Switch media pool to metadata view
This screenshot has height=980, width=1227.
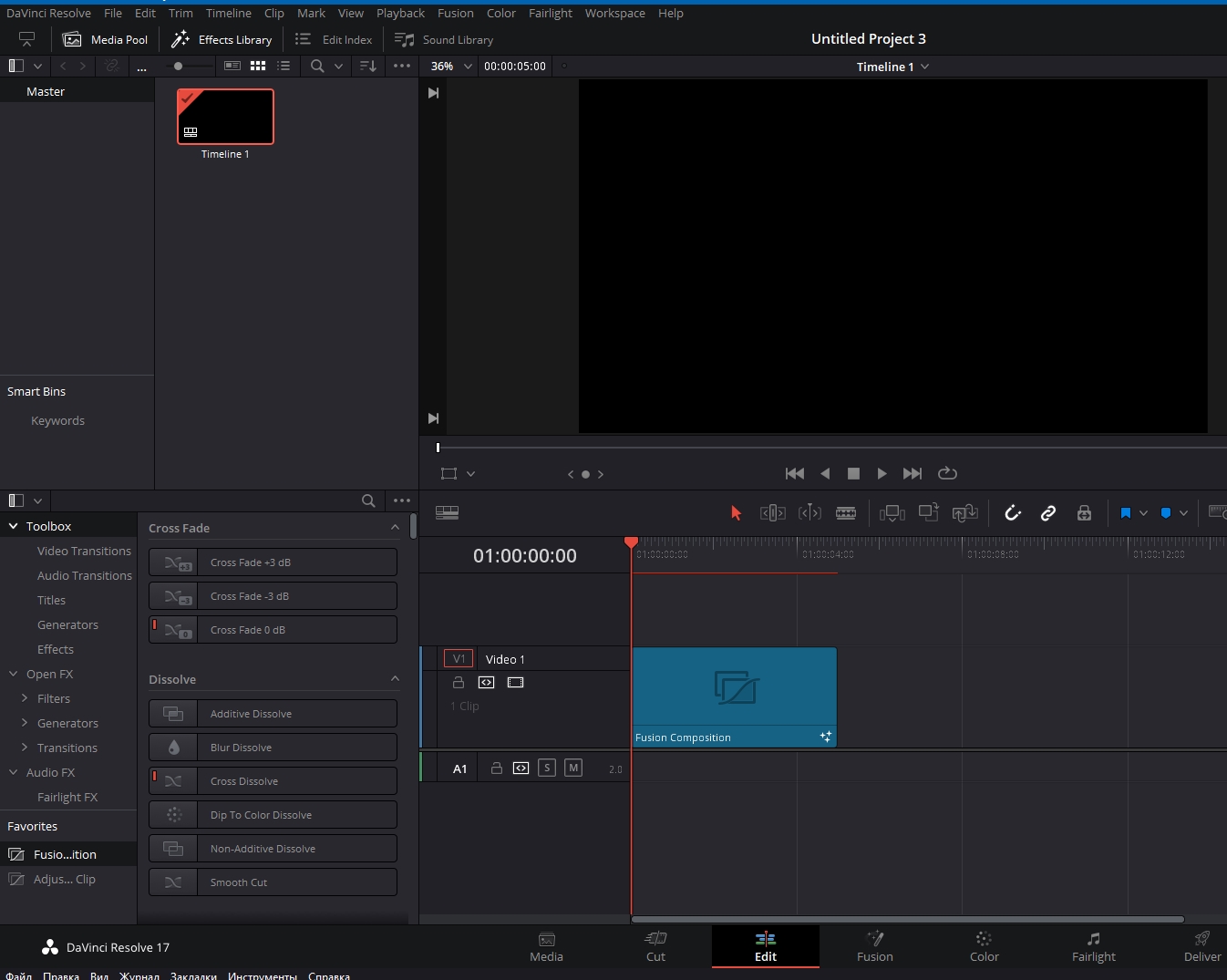pyautogui.click(x=232, y=66)
